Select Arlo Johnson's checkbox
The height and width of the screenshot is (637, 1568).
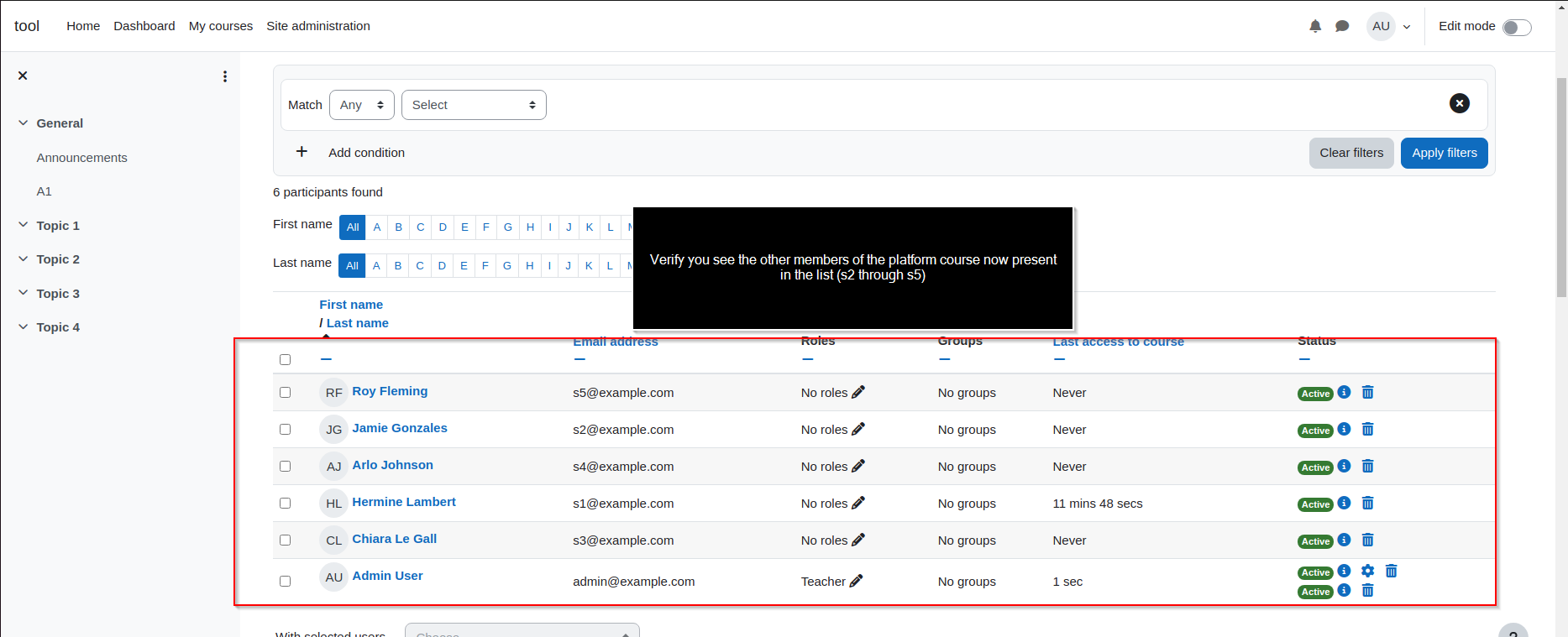285,466
